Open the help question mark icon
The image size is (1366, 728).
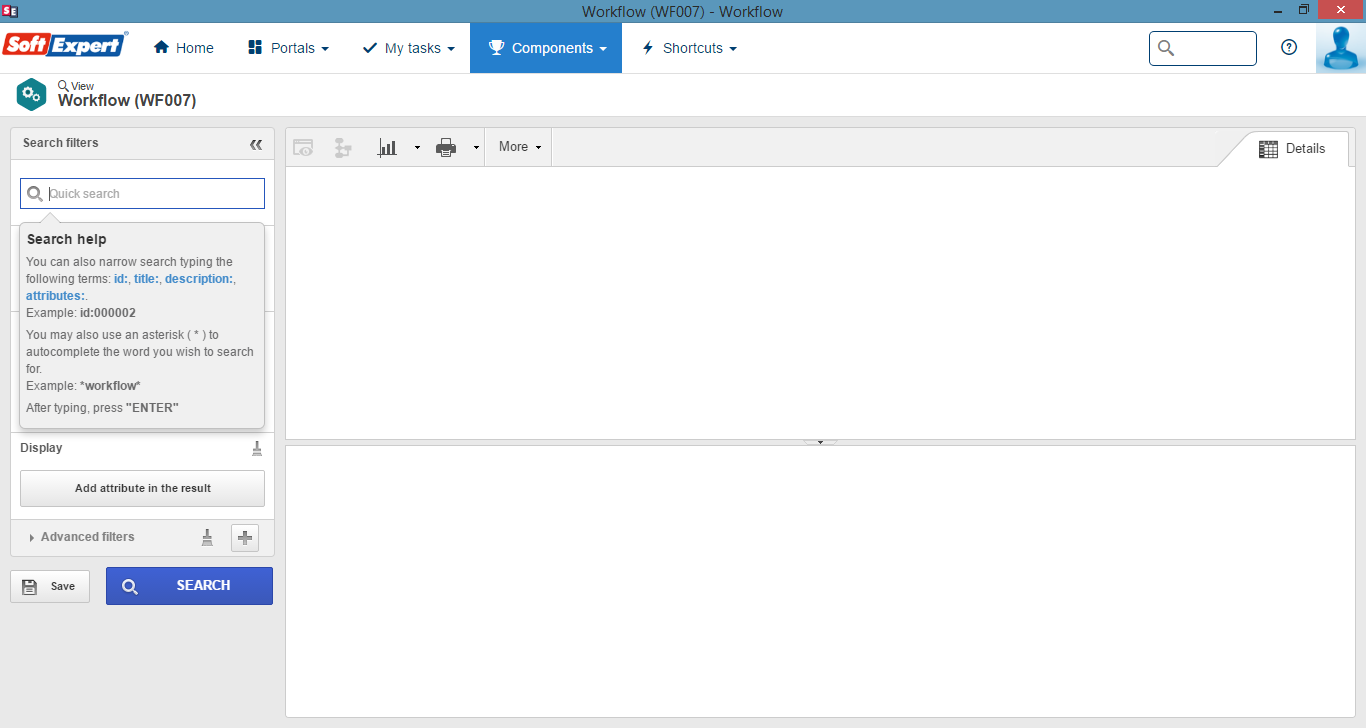click(1289, 47)
